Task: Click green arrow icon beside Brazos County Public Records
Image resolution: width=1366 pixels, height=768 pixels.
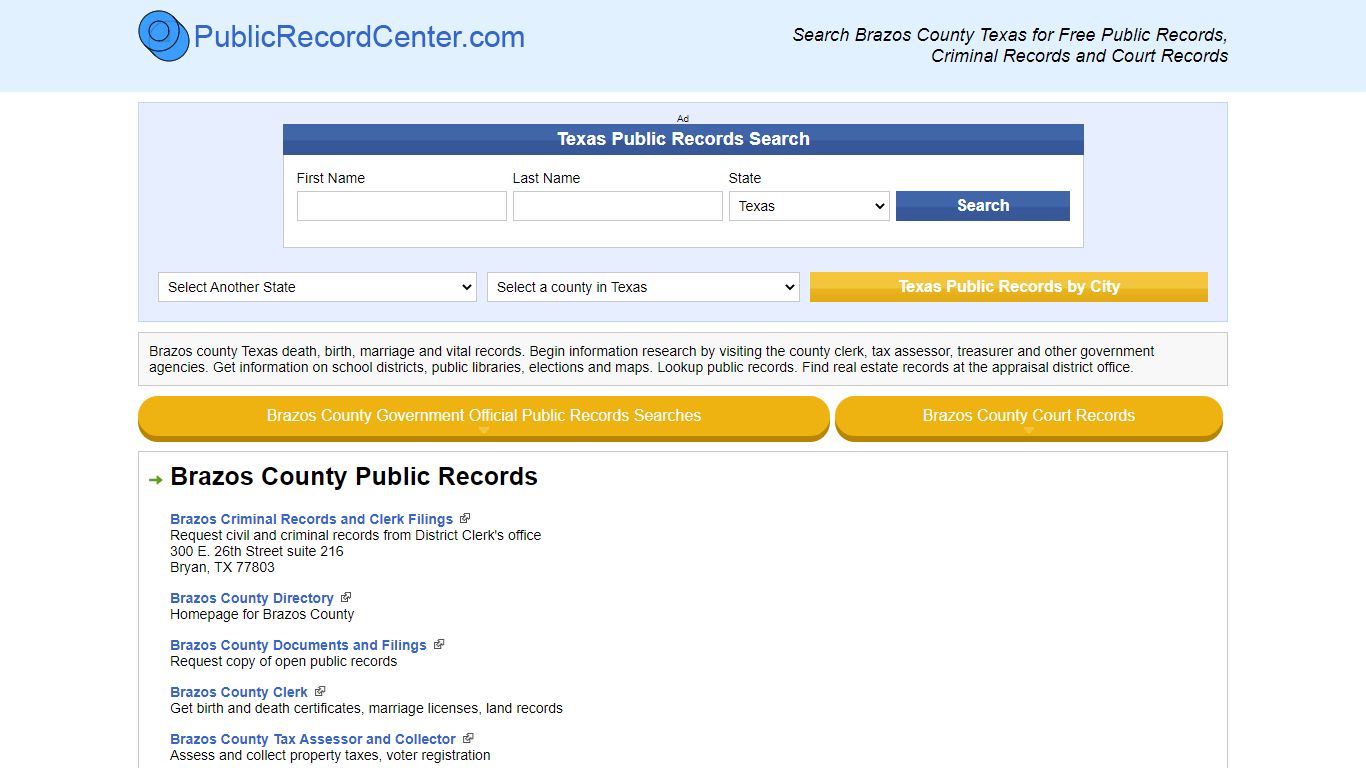Action: 155,480
